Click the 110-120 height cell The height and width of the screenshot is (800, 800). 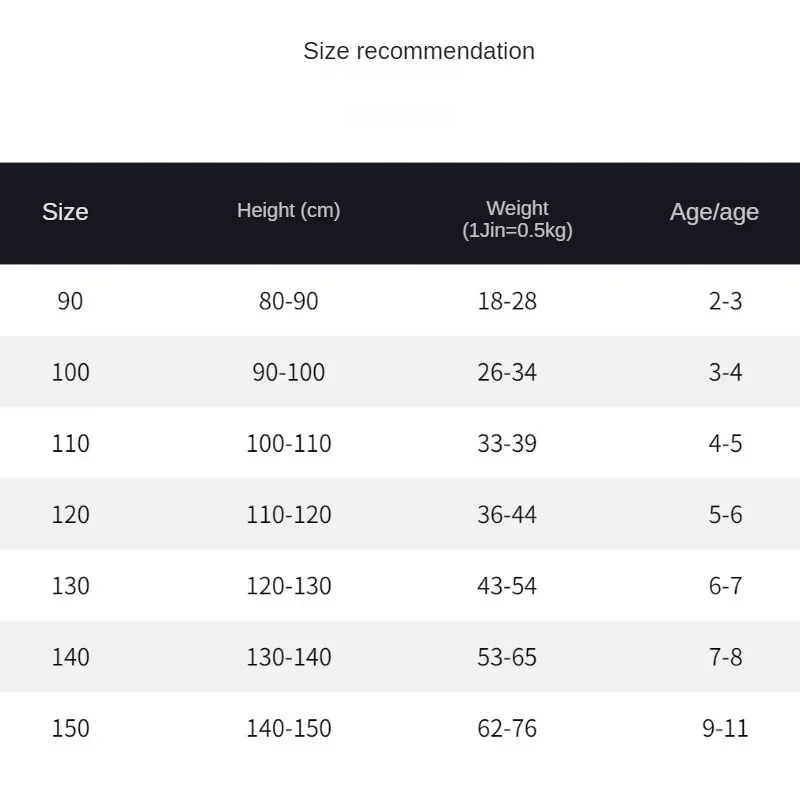coord(288,514)
